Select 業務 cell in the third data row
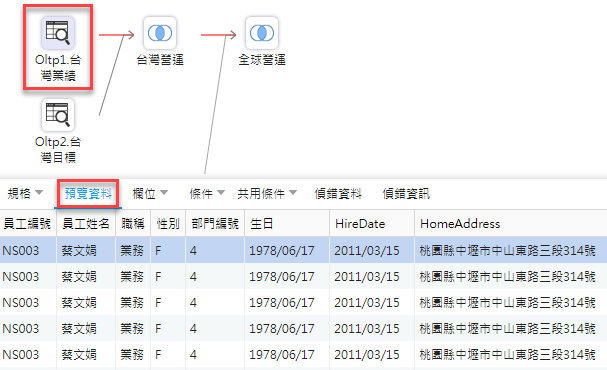The height and width of the screenshot is (370, 607). [132, 302]
